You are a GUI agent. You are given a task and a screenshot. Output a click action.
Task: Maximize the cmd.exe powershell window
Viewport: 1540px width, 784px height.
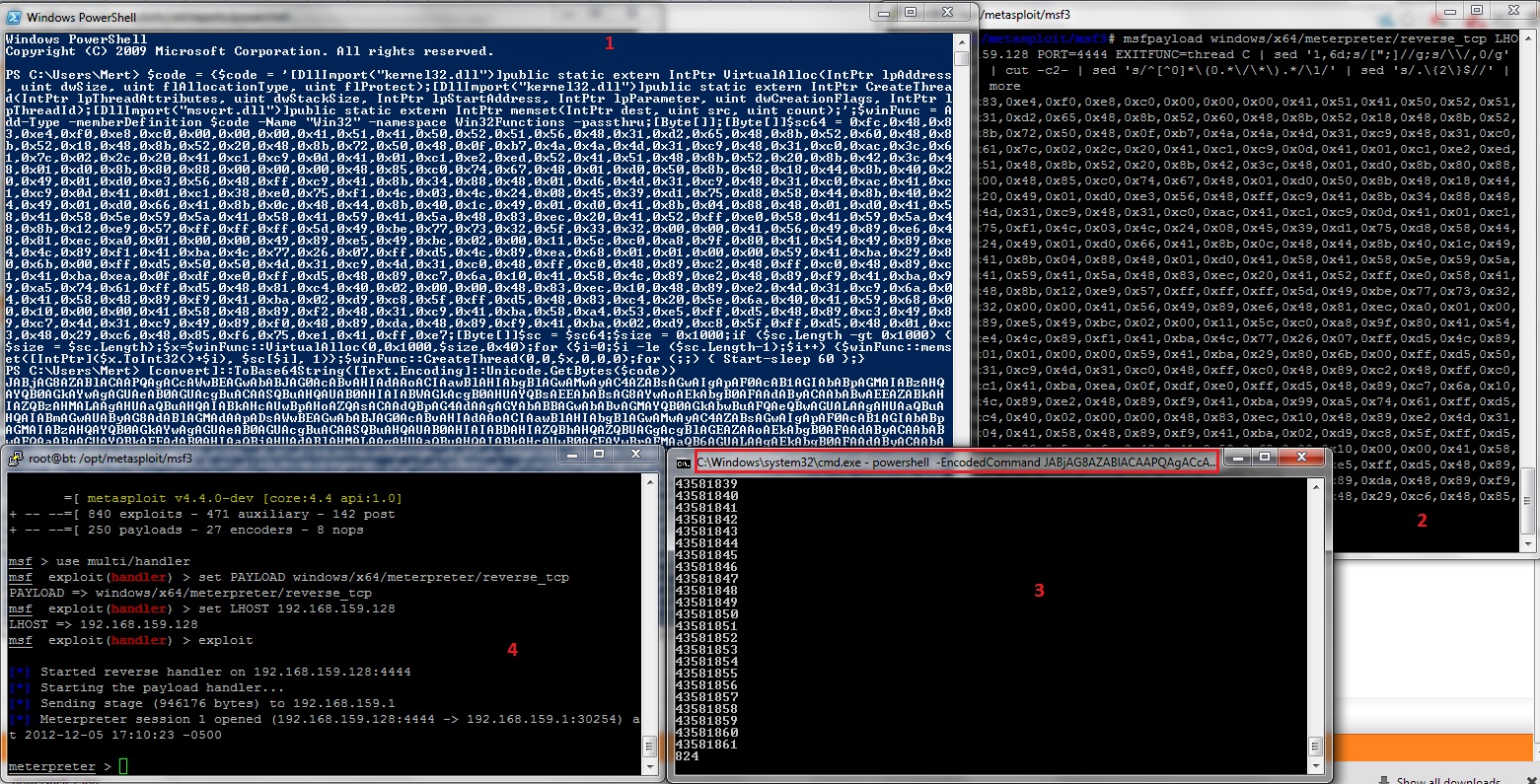[x=1265, y=459]
